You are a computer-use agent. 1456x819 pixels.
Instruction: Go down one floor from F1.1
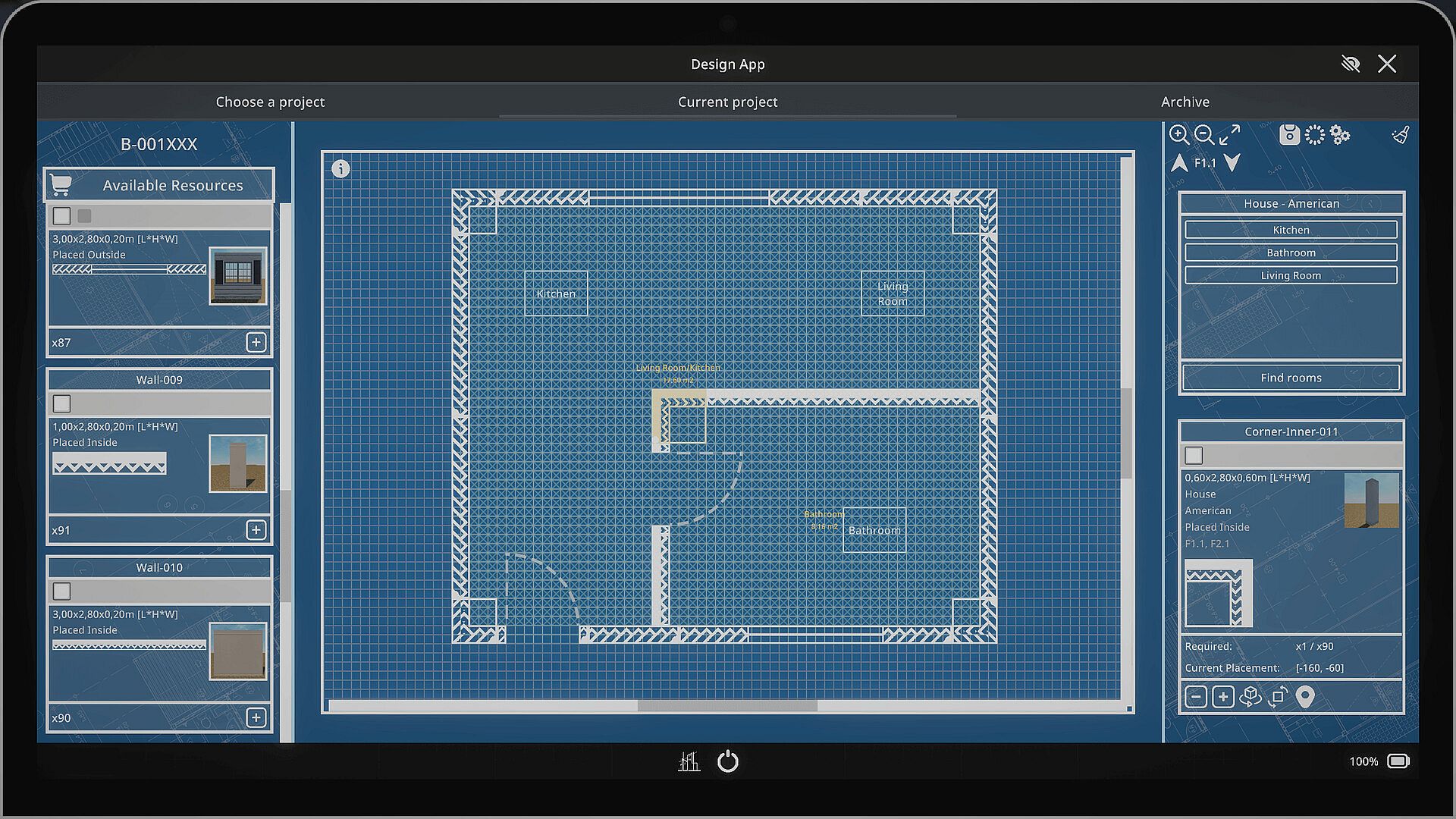point(1232,162)
